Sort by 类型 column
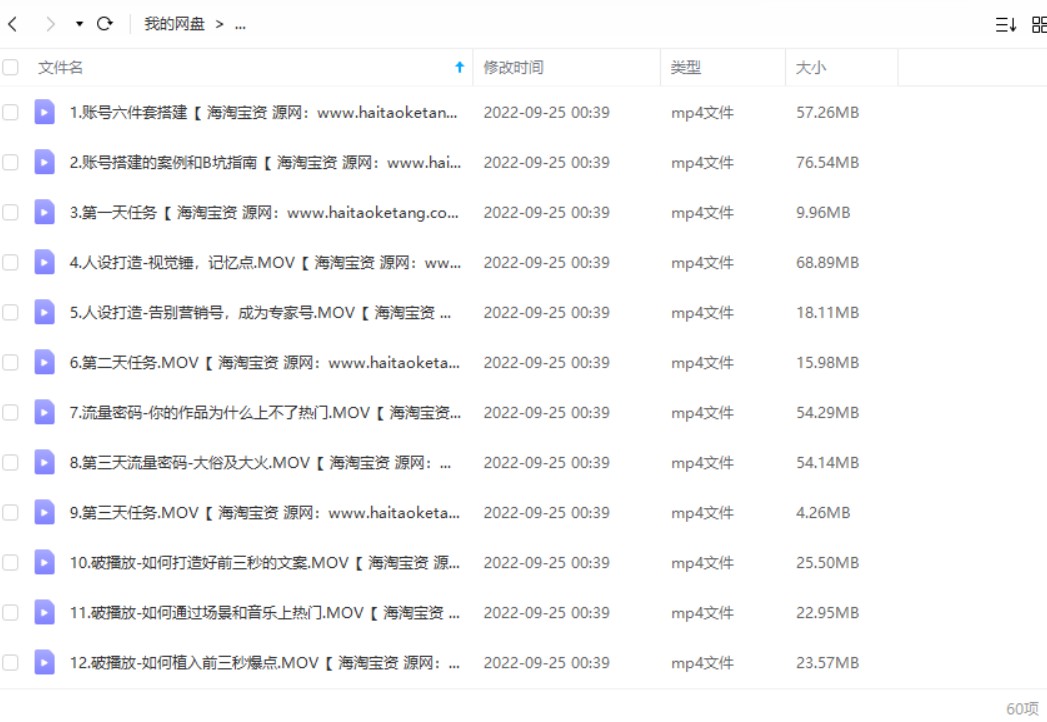 point(686,67)
